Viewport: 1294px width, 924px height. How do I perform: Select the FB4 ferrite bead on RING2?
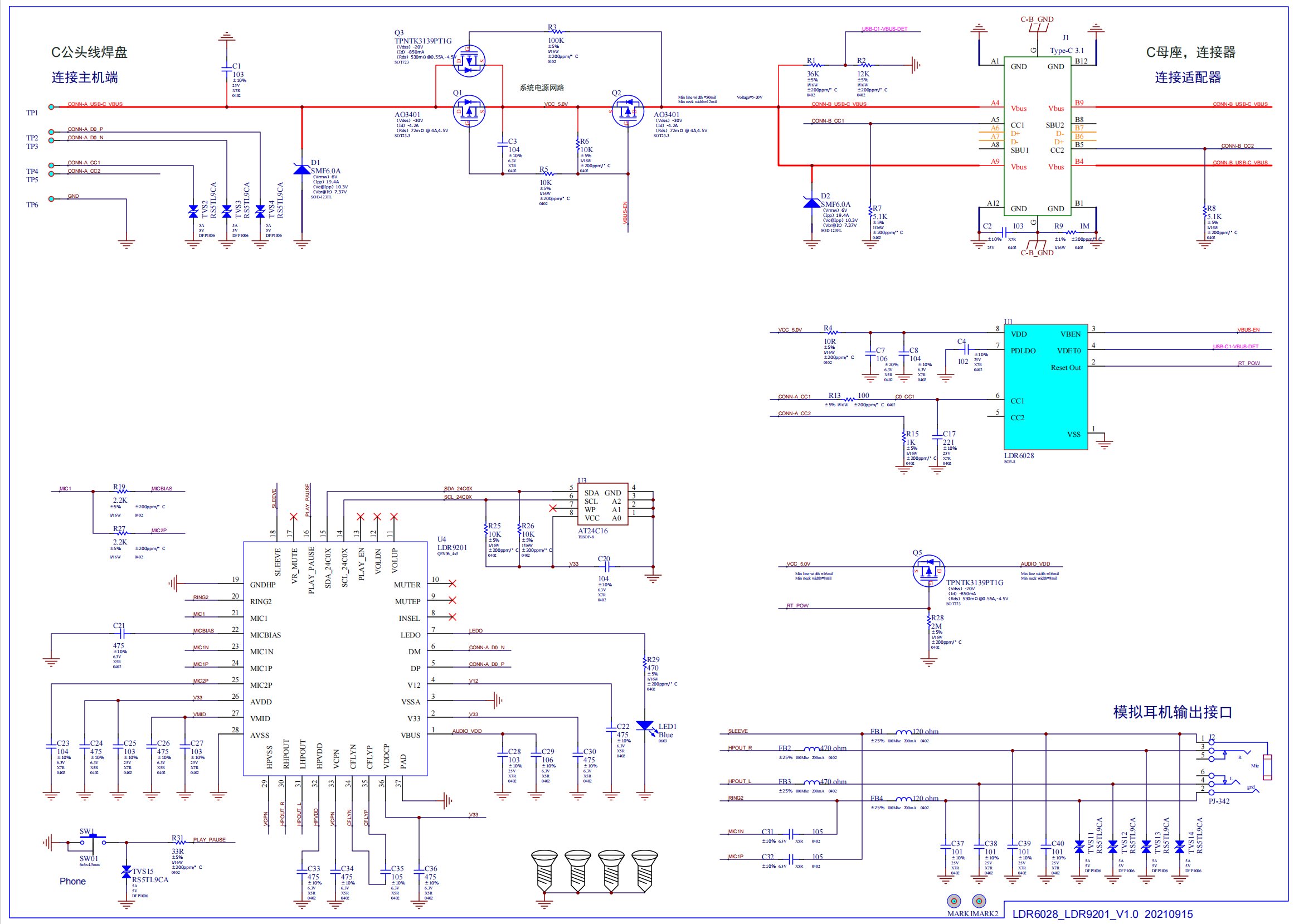point(903,799)
